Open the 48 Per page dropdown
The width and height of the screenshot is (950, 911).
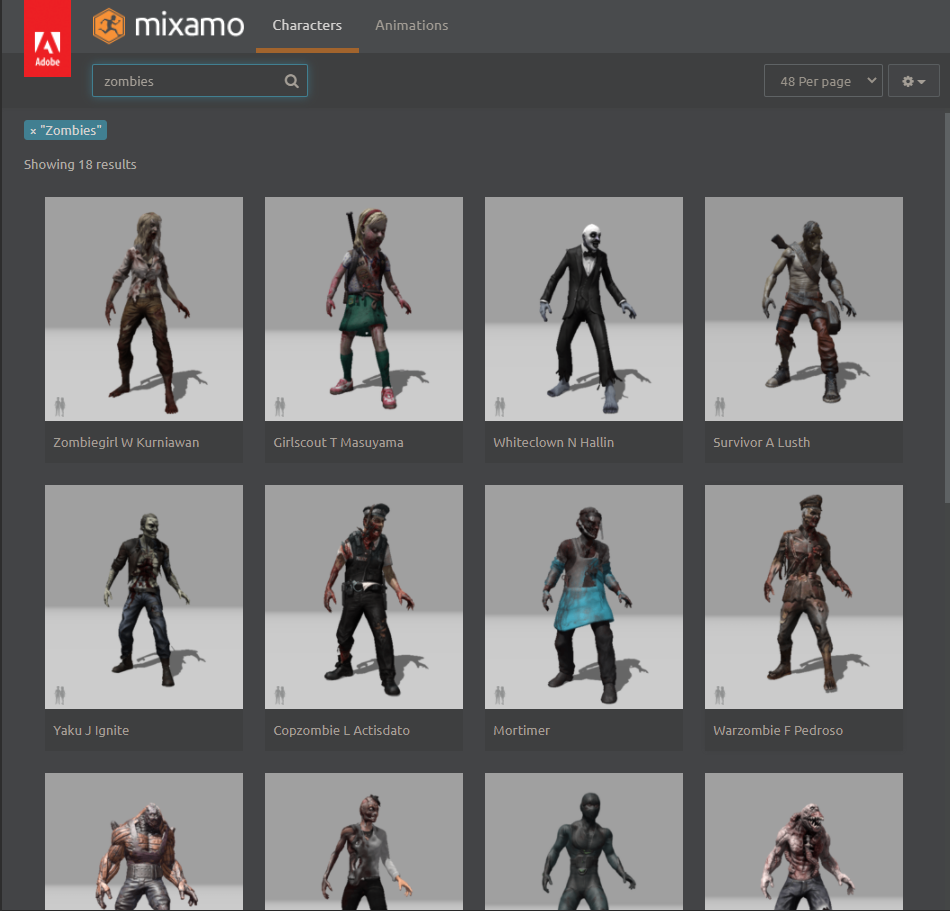coord(823,81)
